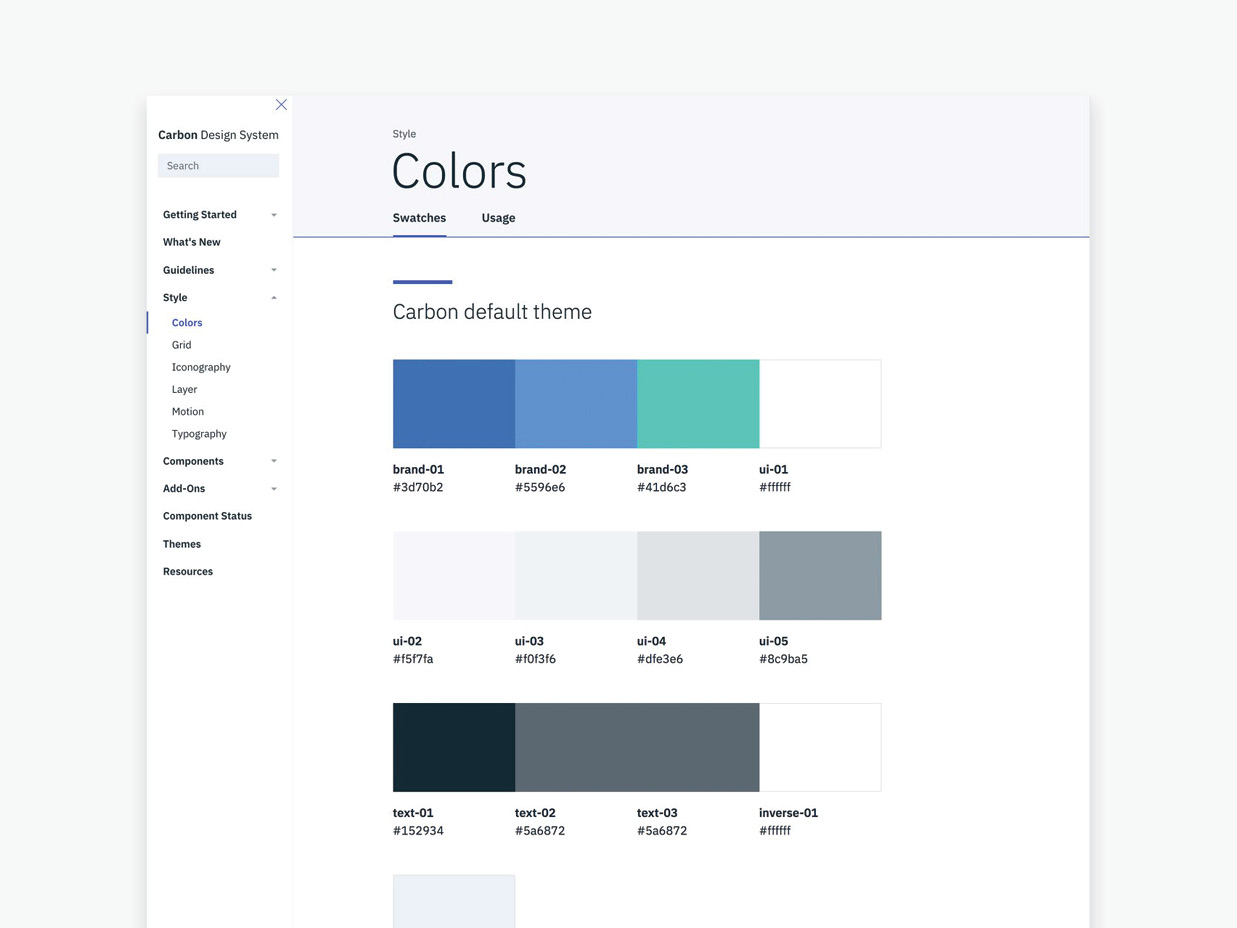Screen dimensions: 1237x928
Task: Click the ui-05 label
Action: point(773,642)
